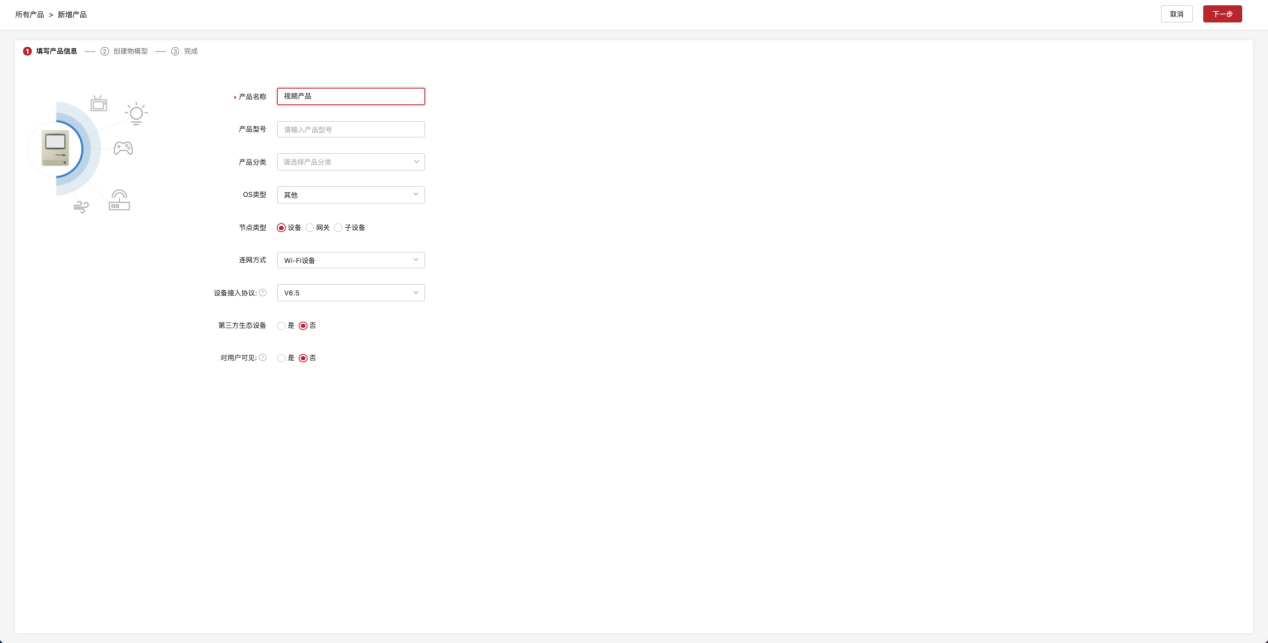Open the 产品分类 dropdown
1268x643 pixels.
tap(350, 162)
